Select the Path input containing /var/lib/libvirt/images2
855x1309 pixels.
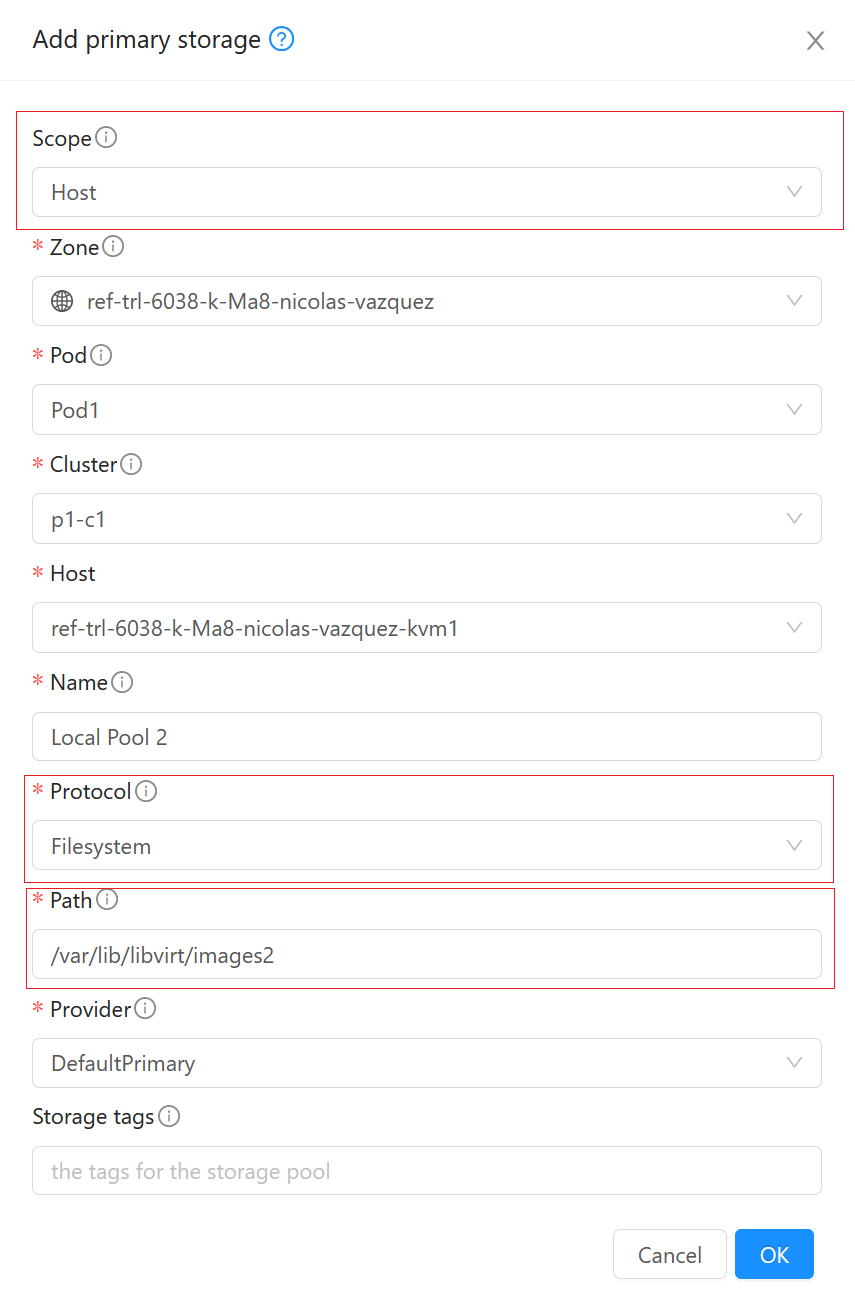pos(427,954)
